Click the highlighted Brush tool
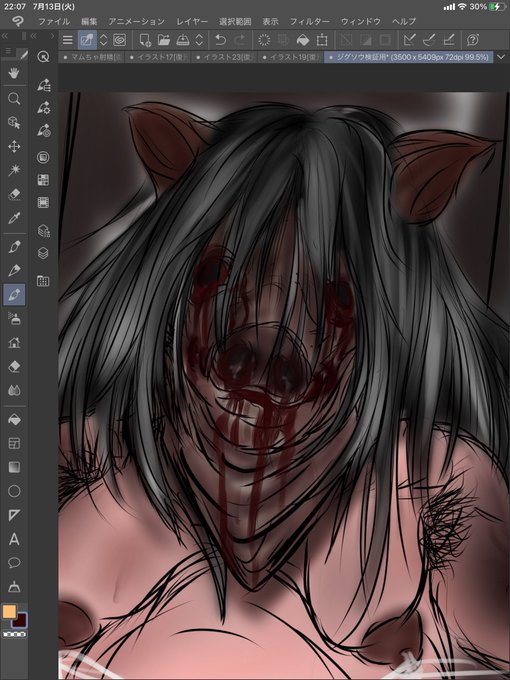This screenshot has height=680, width=510. [14, 295]
